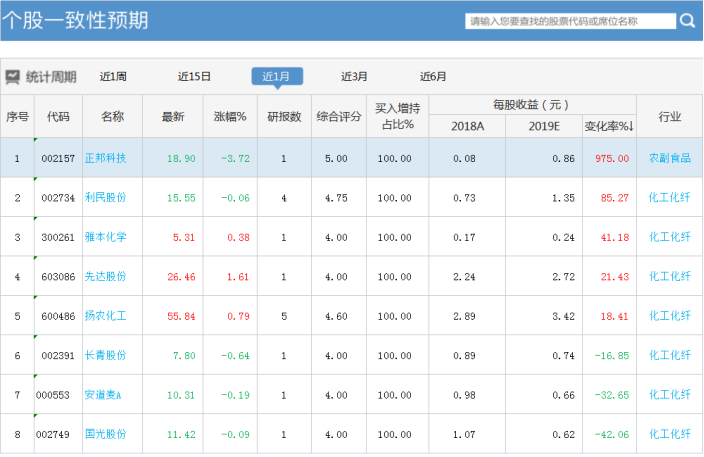Viewport: 704px width, 457px height.
Task: Click the 综合评分 column header
Action: click(339, 117)
